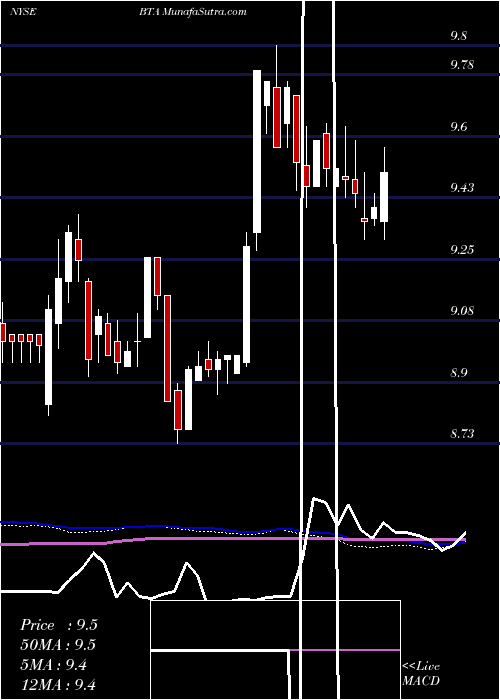Click the 9.78 price axis label
Screen dimensions: 500x700
click(462, 65)
